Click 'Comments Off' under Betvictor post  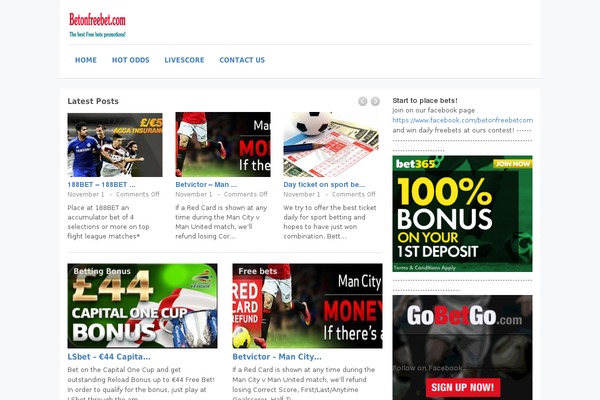click(246, 194)
